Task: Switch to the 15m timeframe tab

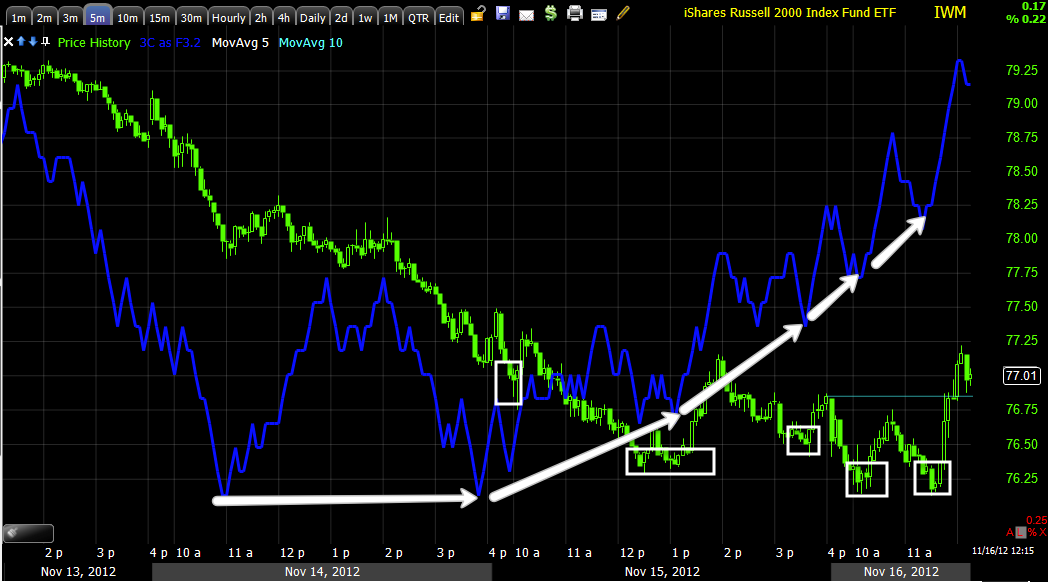Action: click(159, 17)
